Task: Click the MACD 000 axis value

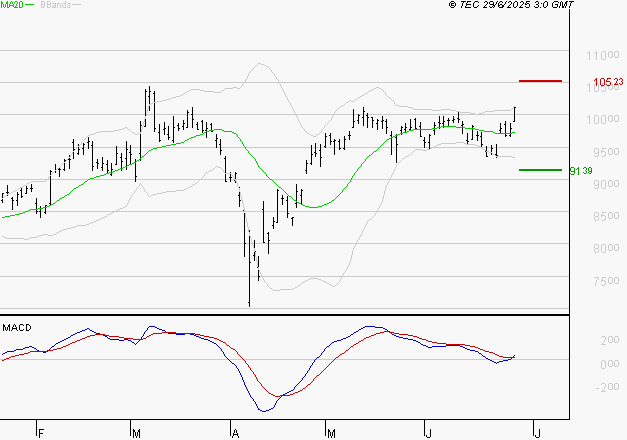Action: pos(610,364)
